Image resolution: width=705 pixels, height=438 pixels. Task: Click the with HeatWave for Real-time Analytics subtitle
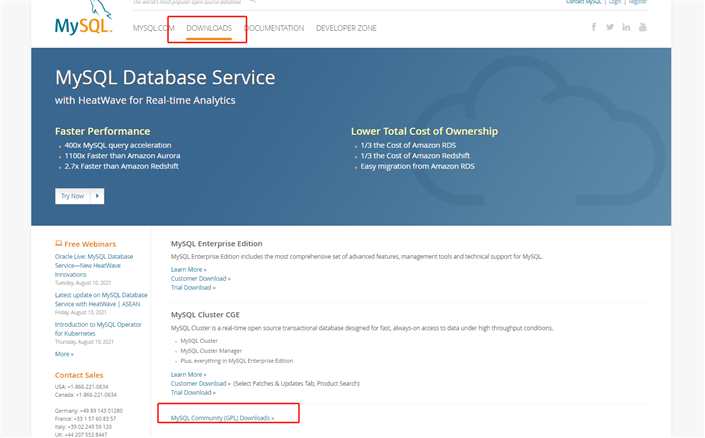(x=145, y=100)
